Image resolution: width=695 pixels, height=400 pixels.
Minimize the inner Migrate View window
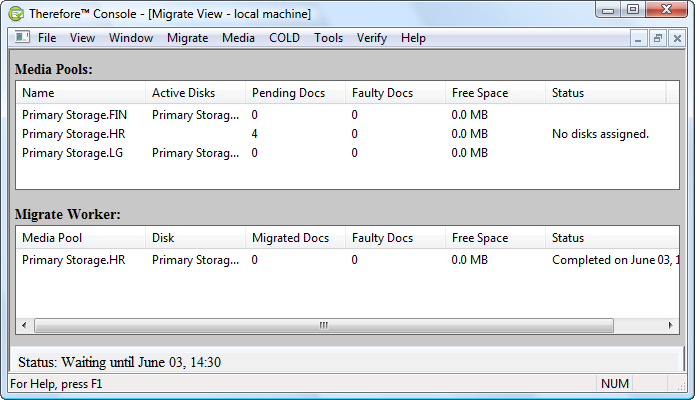pyautogui.click(x=638, y=39)
